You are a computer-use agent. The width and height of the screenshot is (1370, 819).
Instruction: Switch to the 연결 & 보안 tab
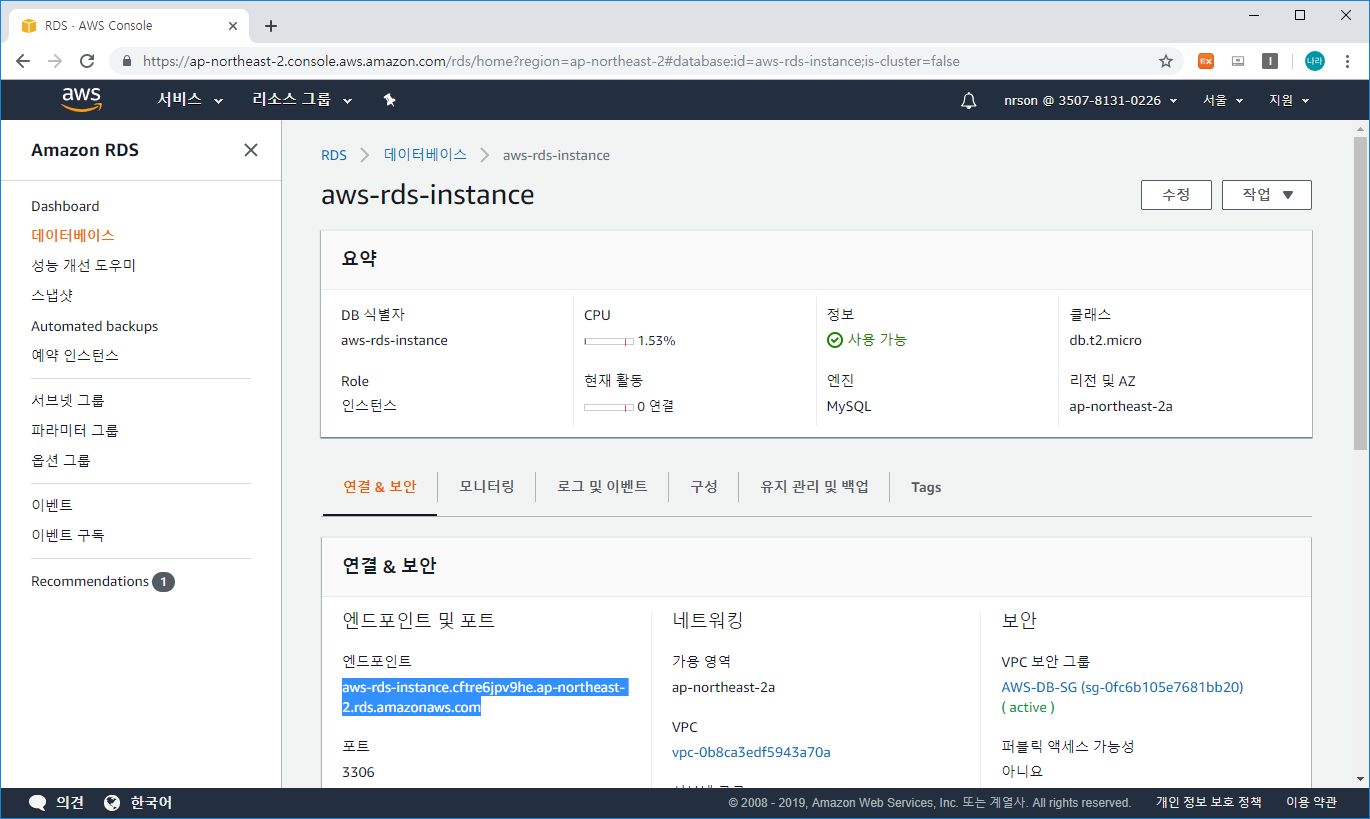pyautogui.click(x=380, y=487)
